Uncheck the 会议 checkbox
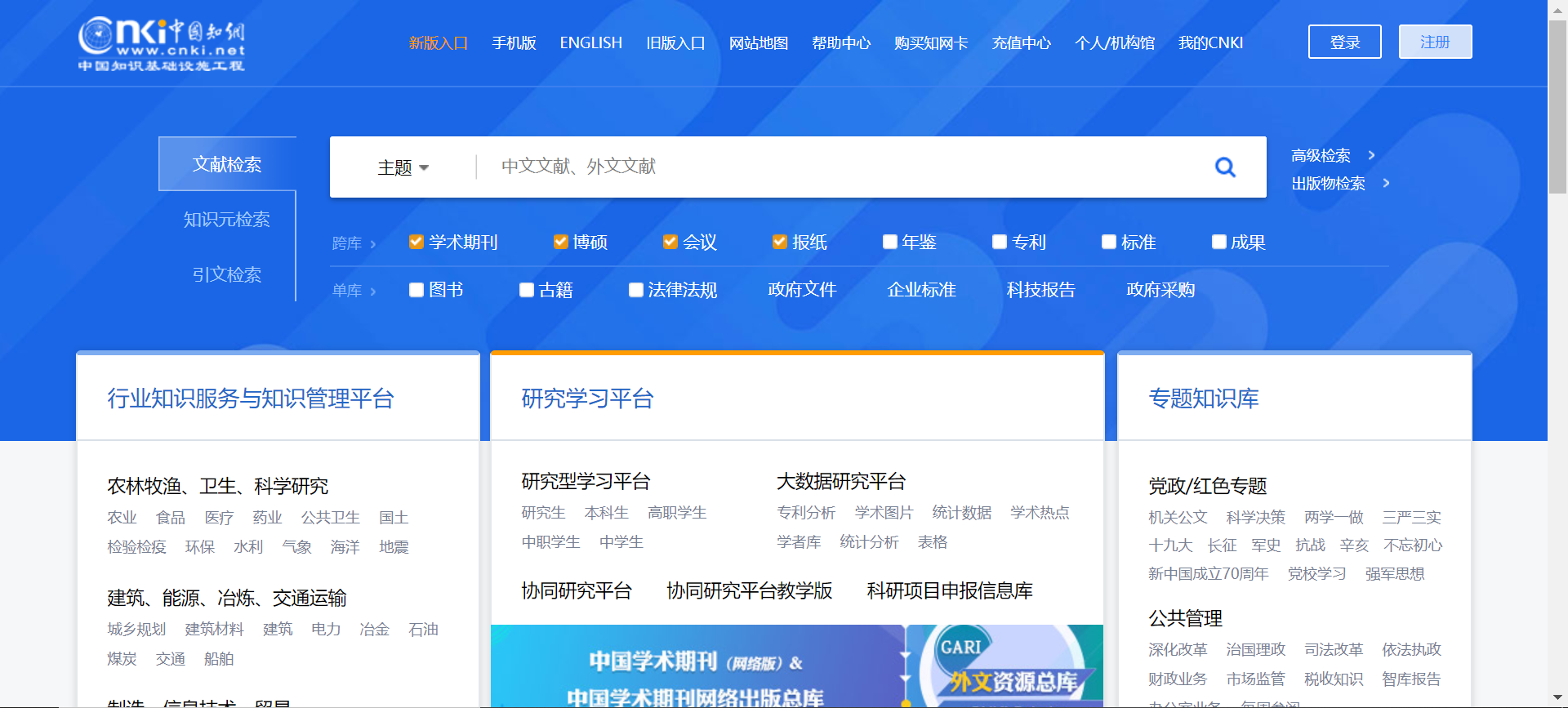 670,242
